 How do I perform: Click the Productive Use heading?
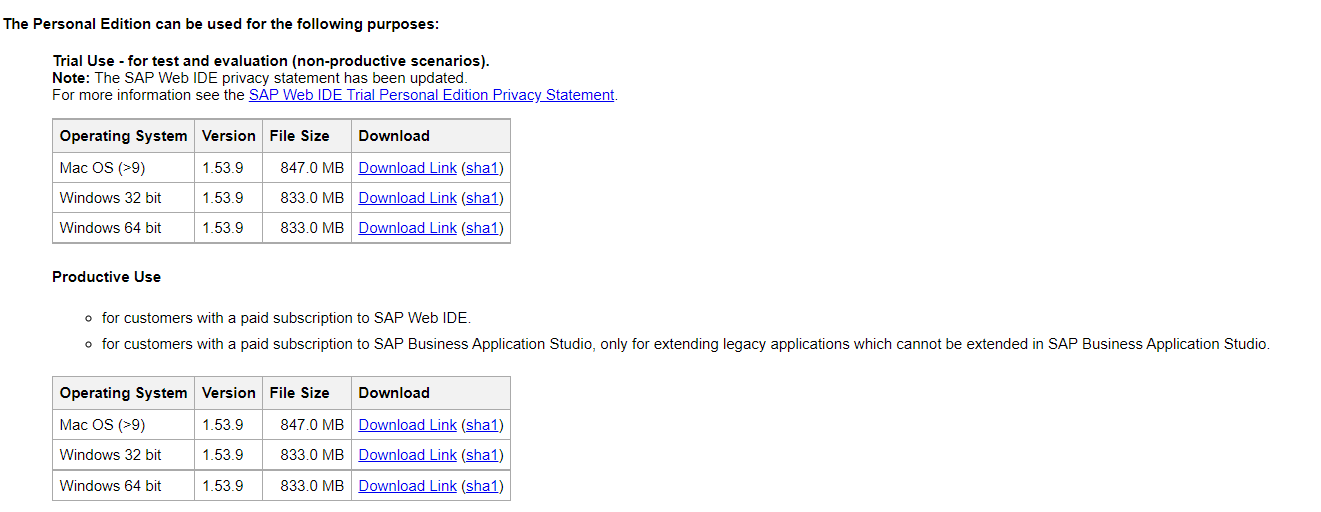click(x=106, y=277)
